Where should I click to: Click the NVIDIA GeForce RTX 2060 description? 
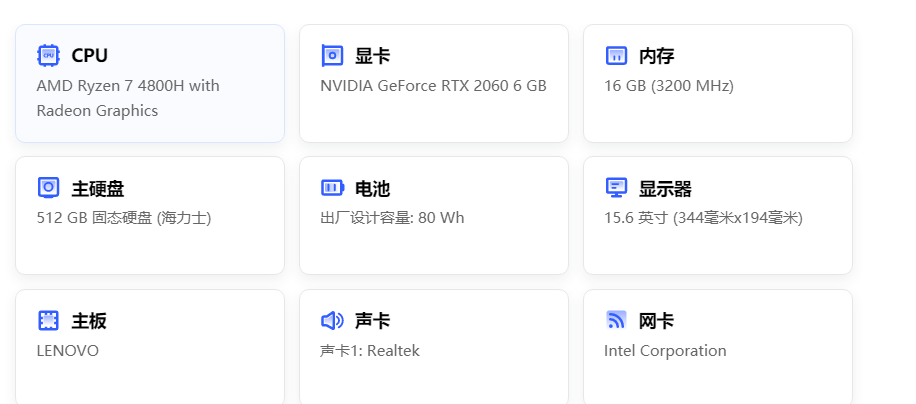coord(433,86)
